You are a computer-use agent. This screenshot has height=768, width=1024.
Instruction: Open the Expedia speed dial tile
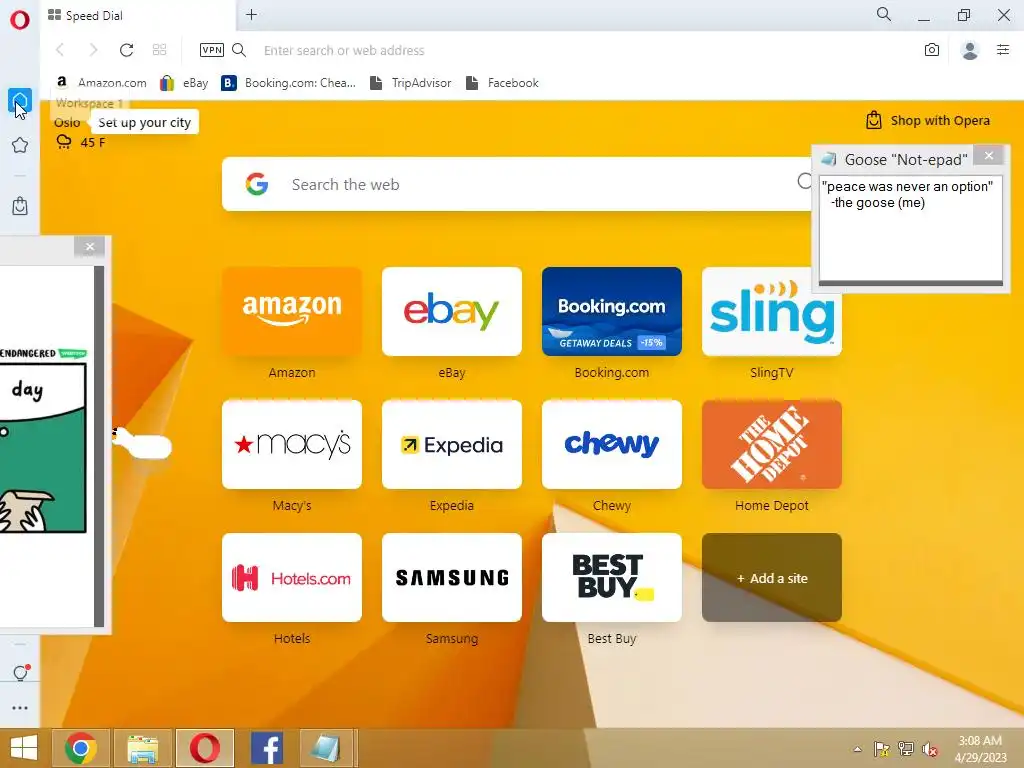coord(452,445)
